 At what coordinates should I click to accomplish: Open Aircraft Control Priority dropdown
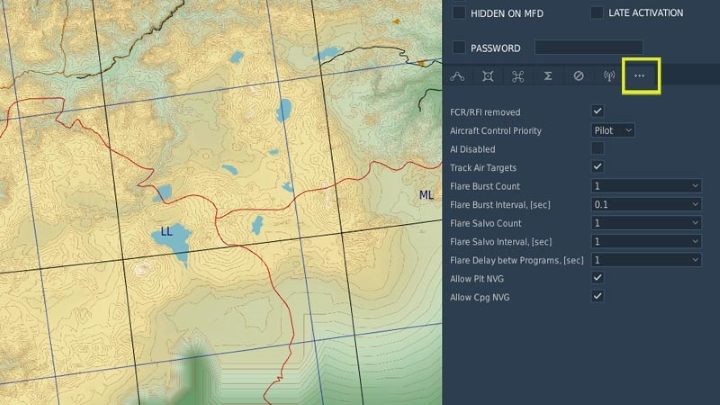[x=613, y=130]
